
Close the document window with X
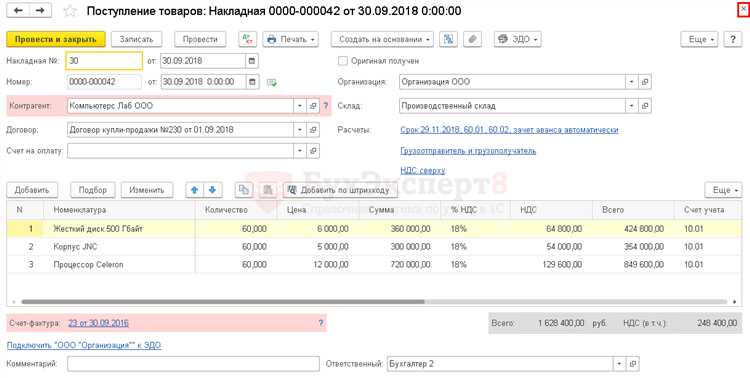pyautogui.click(x=743, y=9)
